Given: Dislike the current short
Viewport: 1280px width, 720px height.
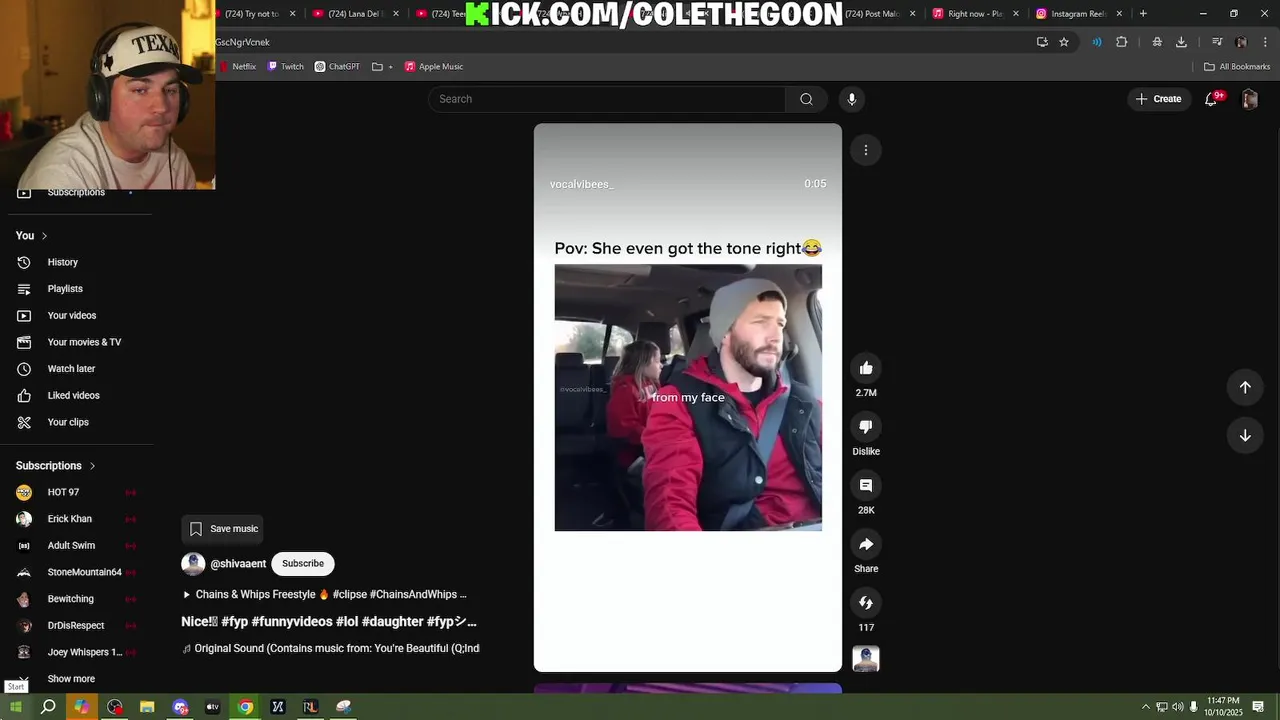Looking at the screenshot, I should click(866, 427).
